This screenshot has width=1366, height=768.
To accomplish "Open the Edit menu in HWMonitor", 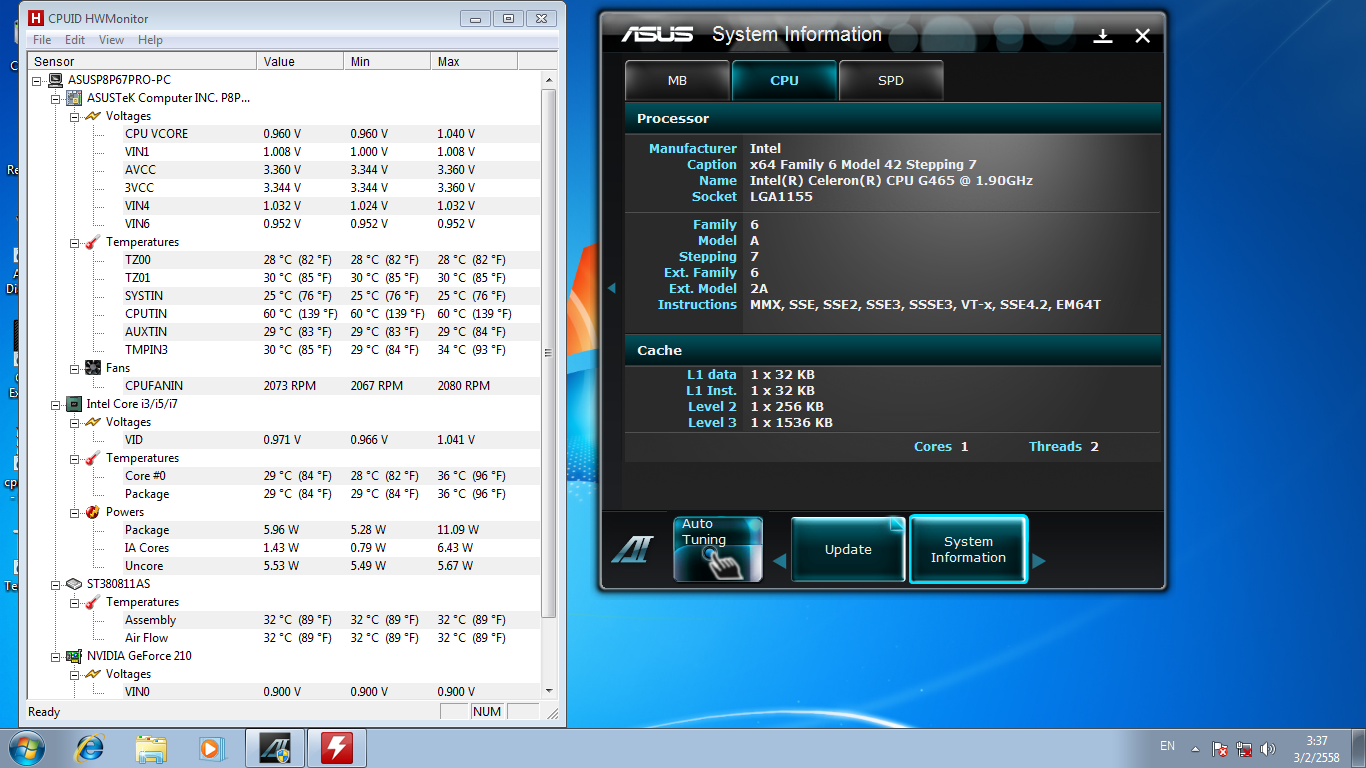I will pyautogui.click(x=75, y=40).
